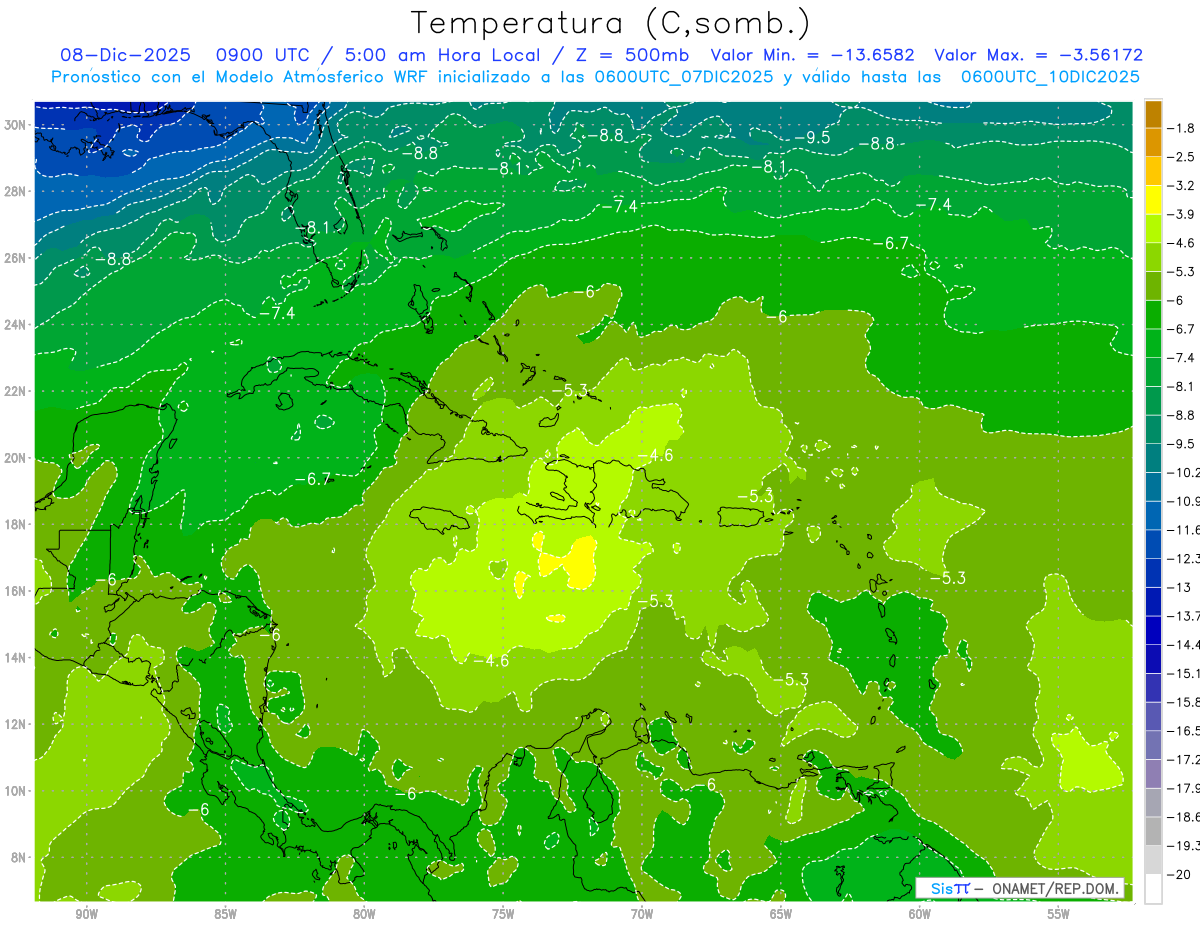Click the 28N latitude axis label
This screenshot has width=1200, height=927.
(x=17, y=191)
